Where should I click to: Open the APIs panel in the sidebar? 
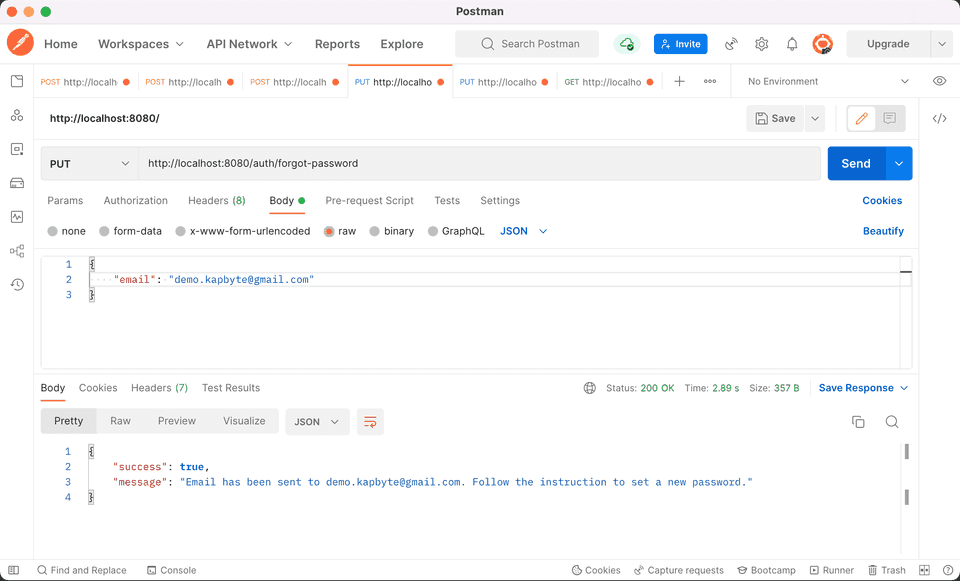pos(16,115)
